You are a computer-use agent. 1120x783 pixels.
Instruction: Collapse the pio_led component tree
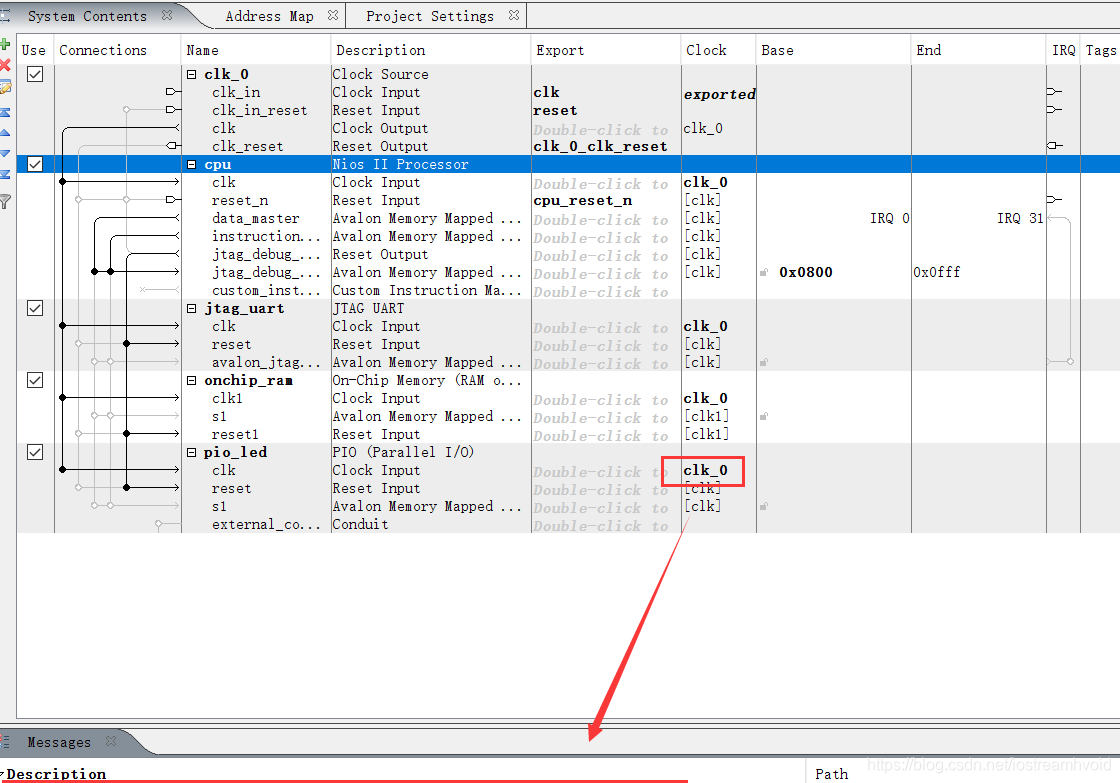click(x=191, y=452)
